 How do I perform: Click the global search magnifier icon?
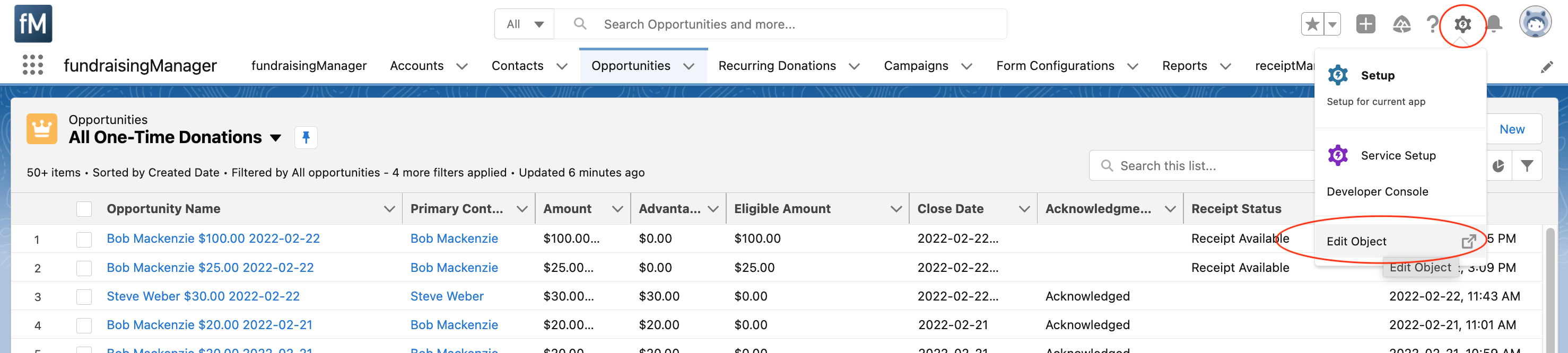[580, 24]
